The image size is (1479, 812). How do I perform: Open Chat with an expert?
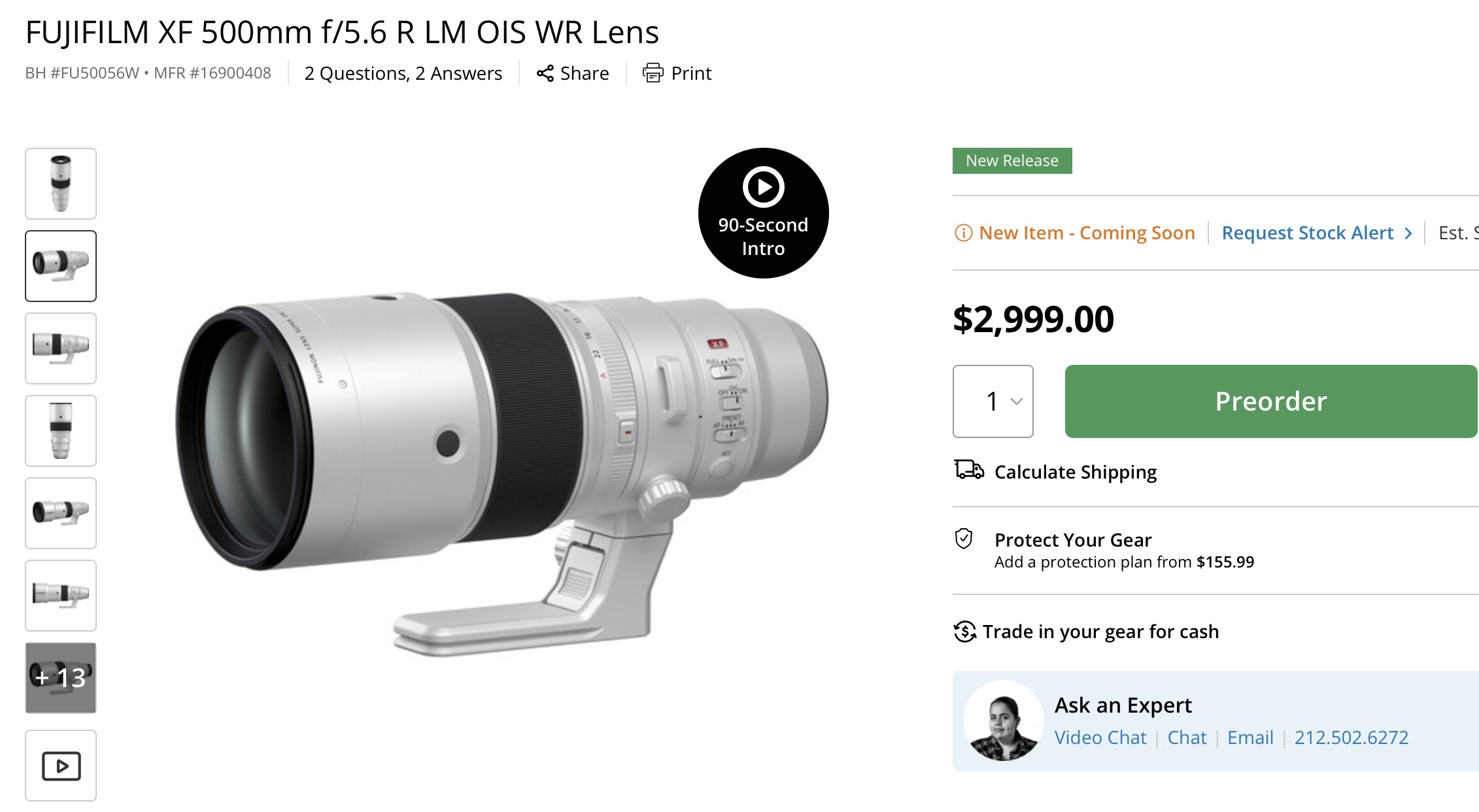[1187, 737]
